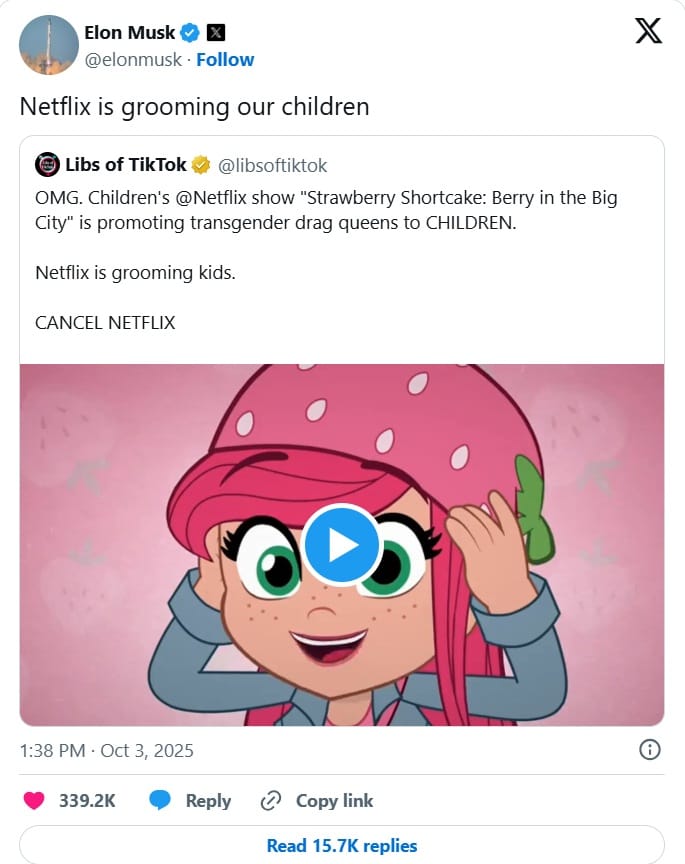Click the gold verified badge of Libs of TikTok
This screenshot has width=685, height=864.
click(200, 165)
